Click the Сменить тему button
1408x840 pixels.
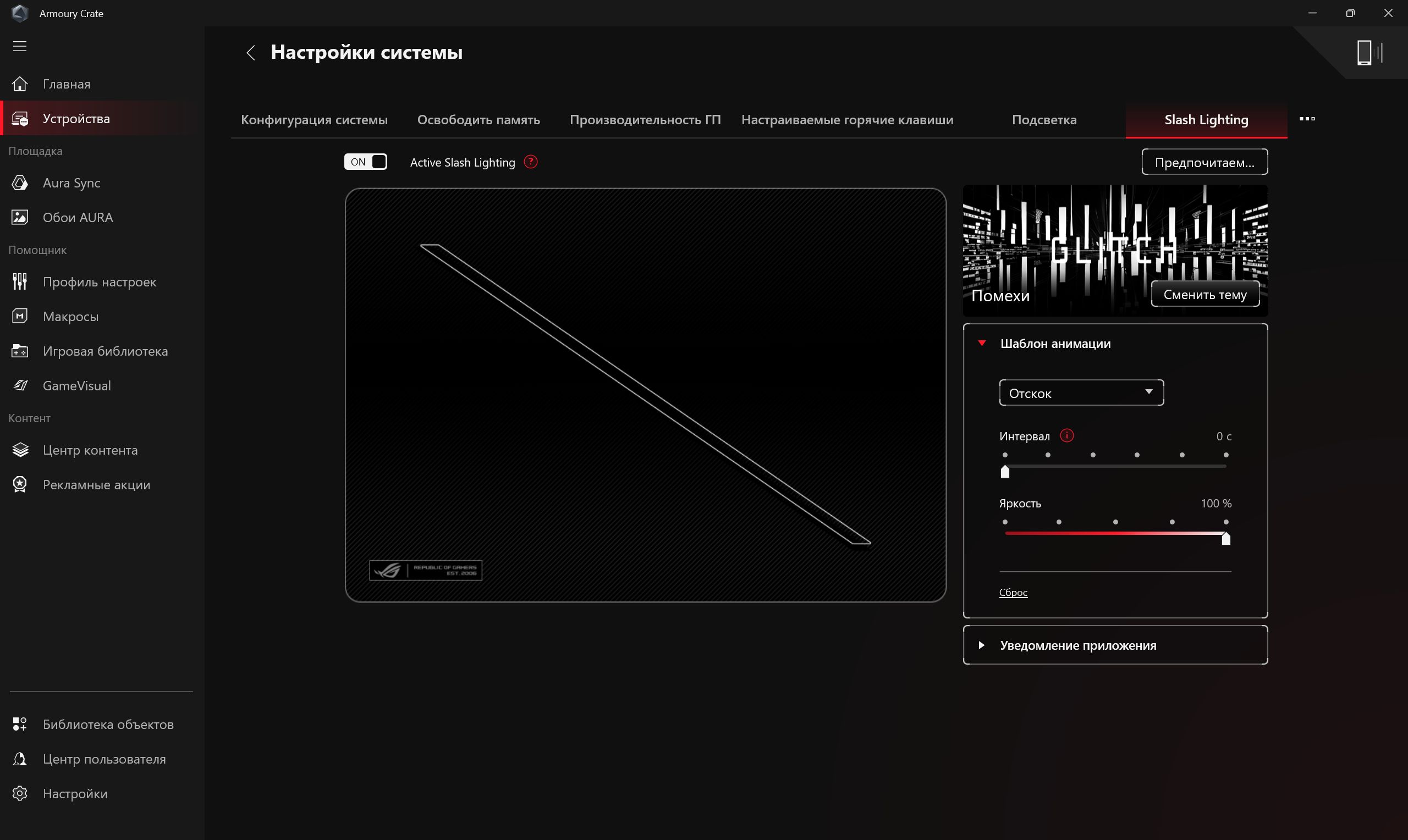pos(1204,294)
